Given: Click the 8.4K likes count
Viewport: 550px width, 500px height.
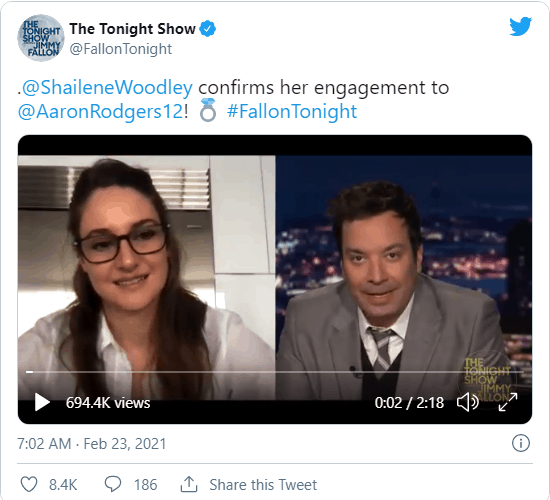Looking at the screenshot, I should pos(63,485).
